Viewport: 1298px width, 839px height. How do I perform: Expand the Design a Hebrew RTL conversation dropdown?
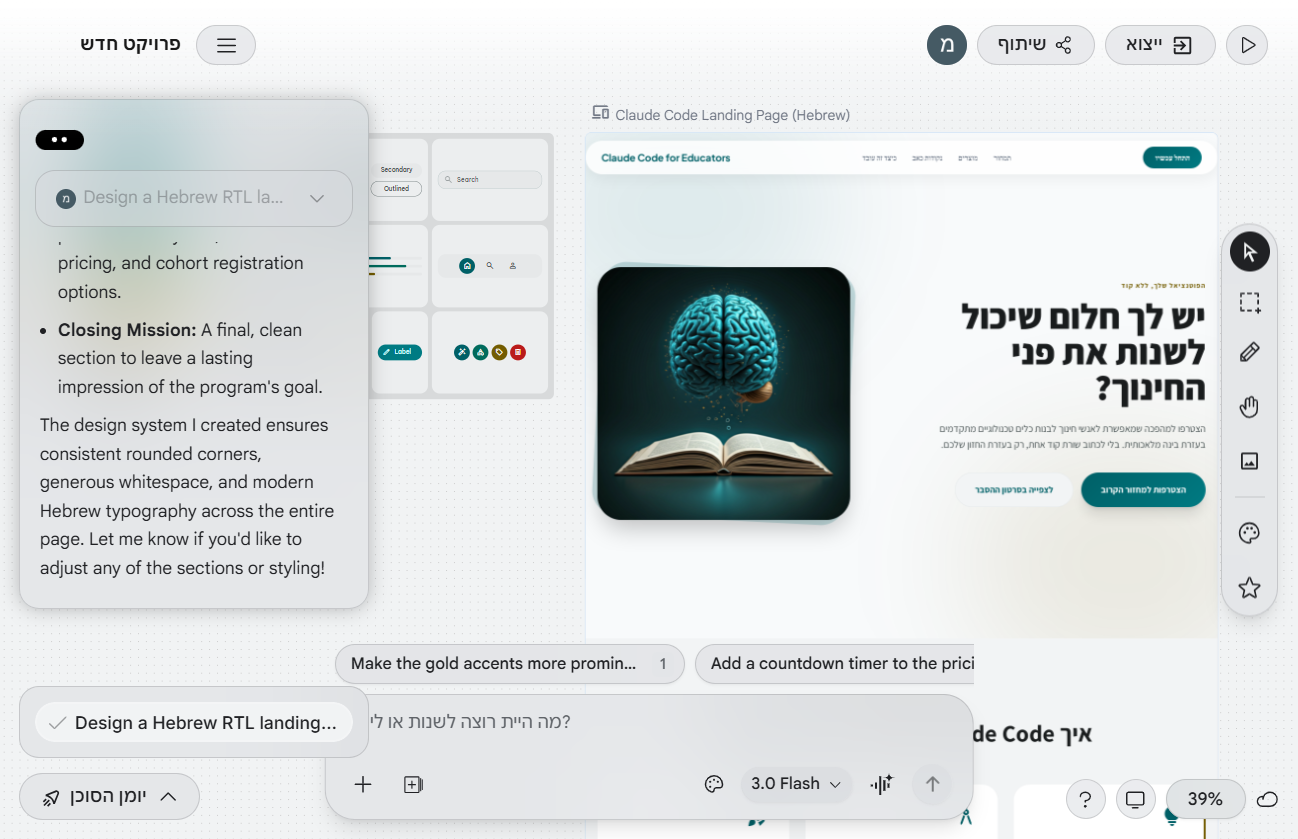tap(194, 198)
